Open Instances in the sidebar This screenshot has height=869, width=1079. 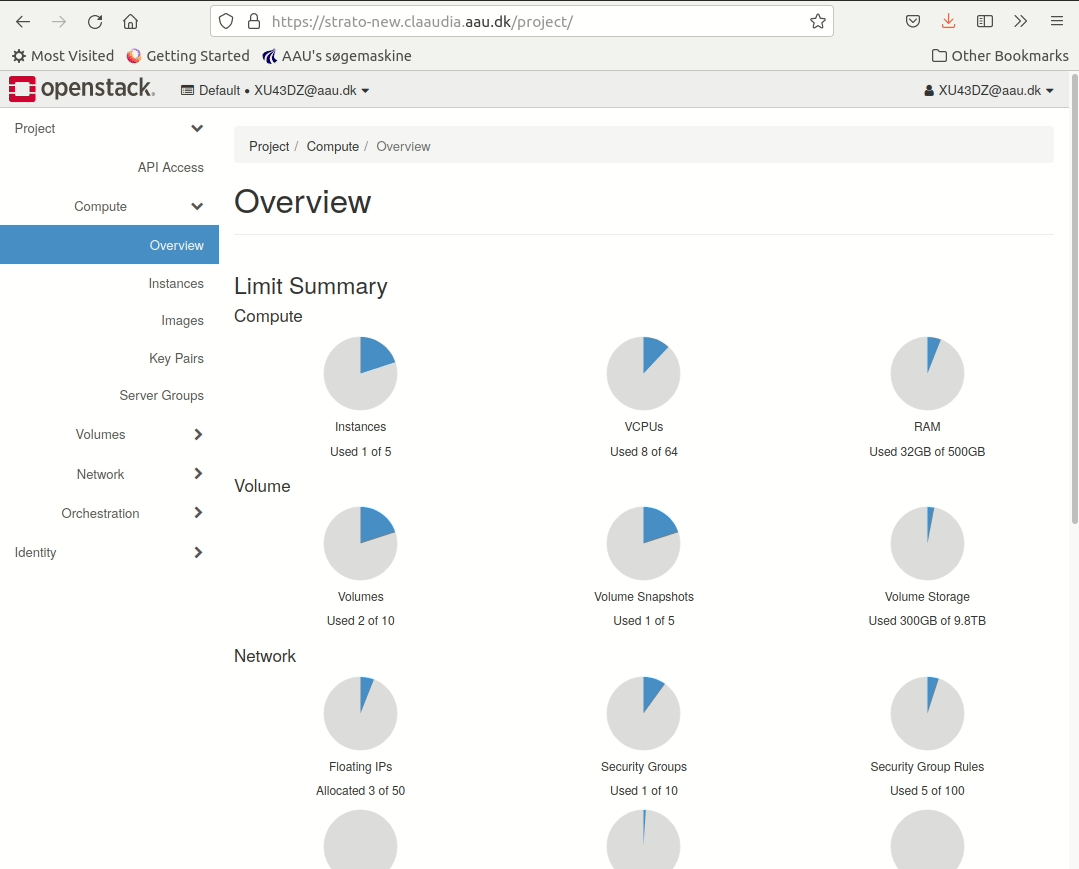tap(176, 283)
